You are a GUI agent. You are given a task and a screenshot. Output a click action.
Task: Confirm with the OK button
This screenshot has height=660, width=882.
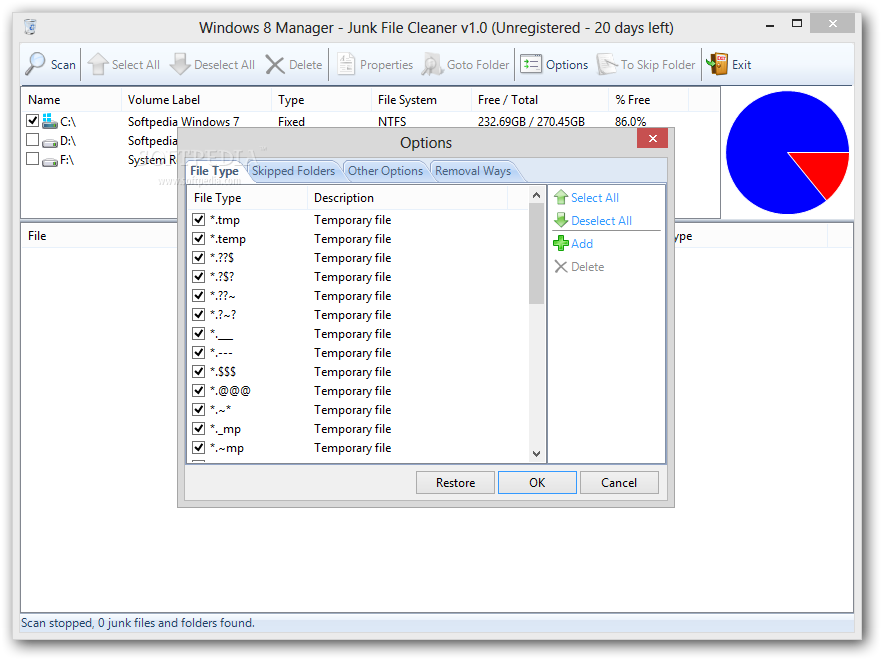[537, 483]
